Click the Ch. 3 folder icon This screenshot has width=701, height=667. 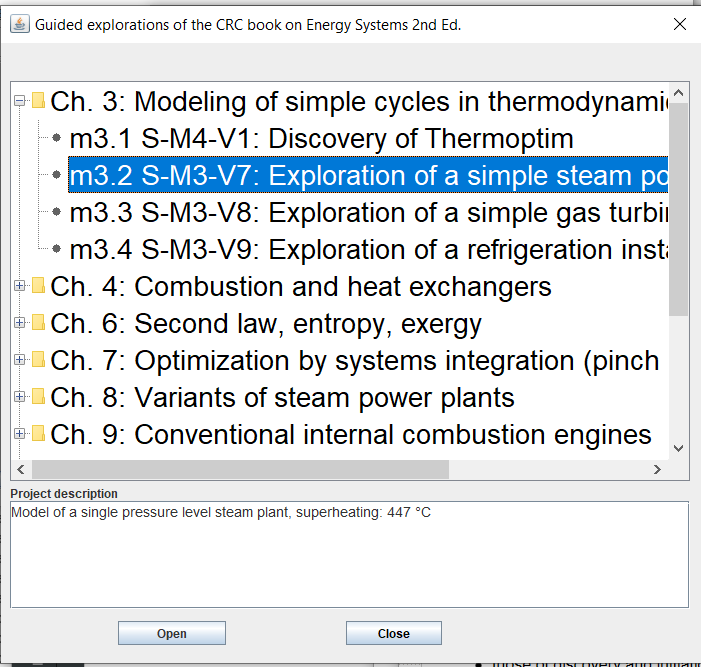click(x=38, y=101)
